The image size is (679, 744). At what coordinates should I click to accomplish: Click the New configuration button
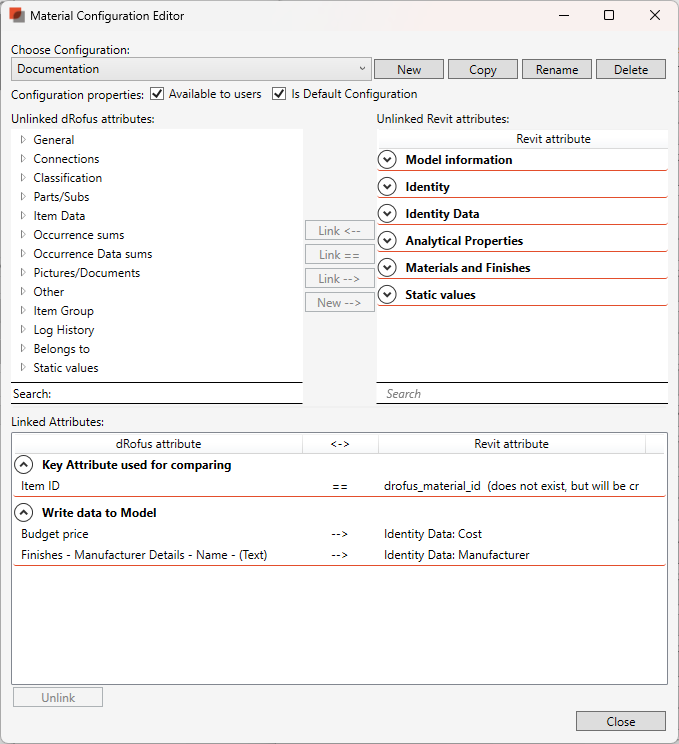(409, 70)
